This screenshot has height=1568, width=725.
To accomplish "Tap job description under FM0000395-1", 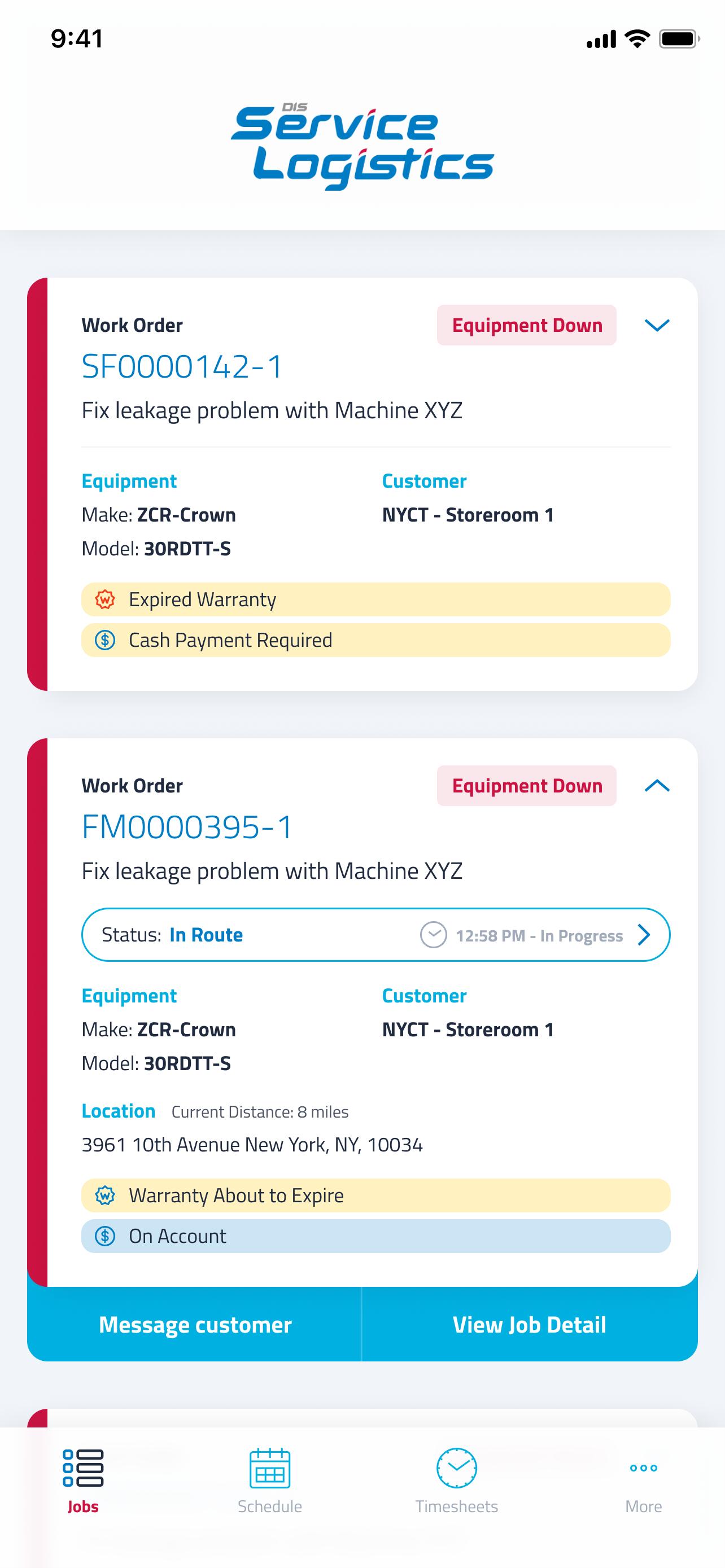I will point(272,871).
